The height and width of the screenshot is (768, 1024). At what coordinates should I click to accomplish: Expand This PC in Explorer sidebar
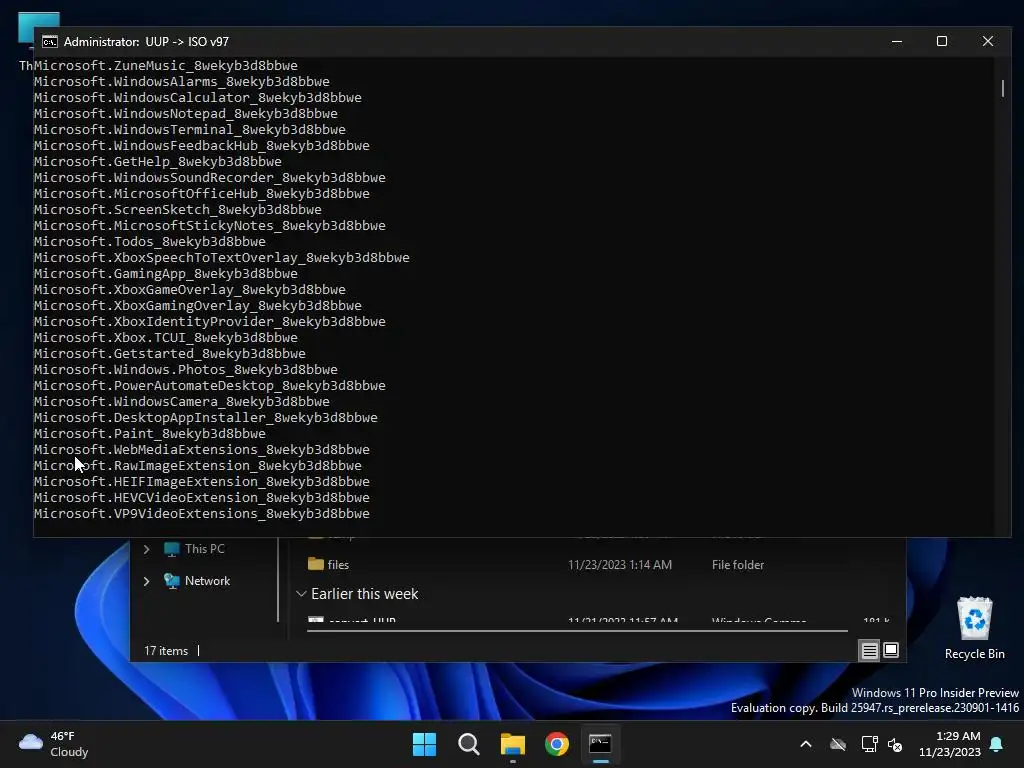(146, 549)
